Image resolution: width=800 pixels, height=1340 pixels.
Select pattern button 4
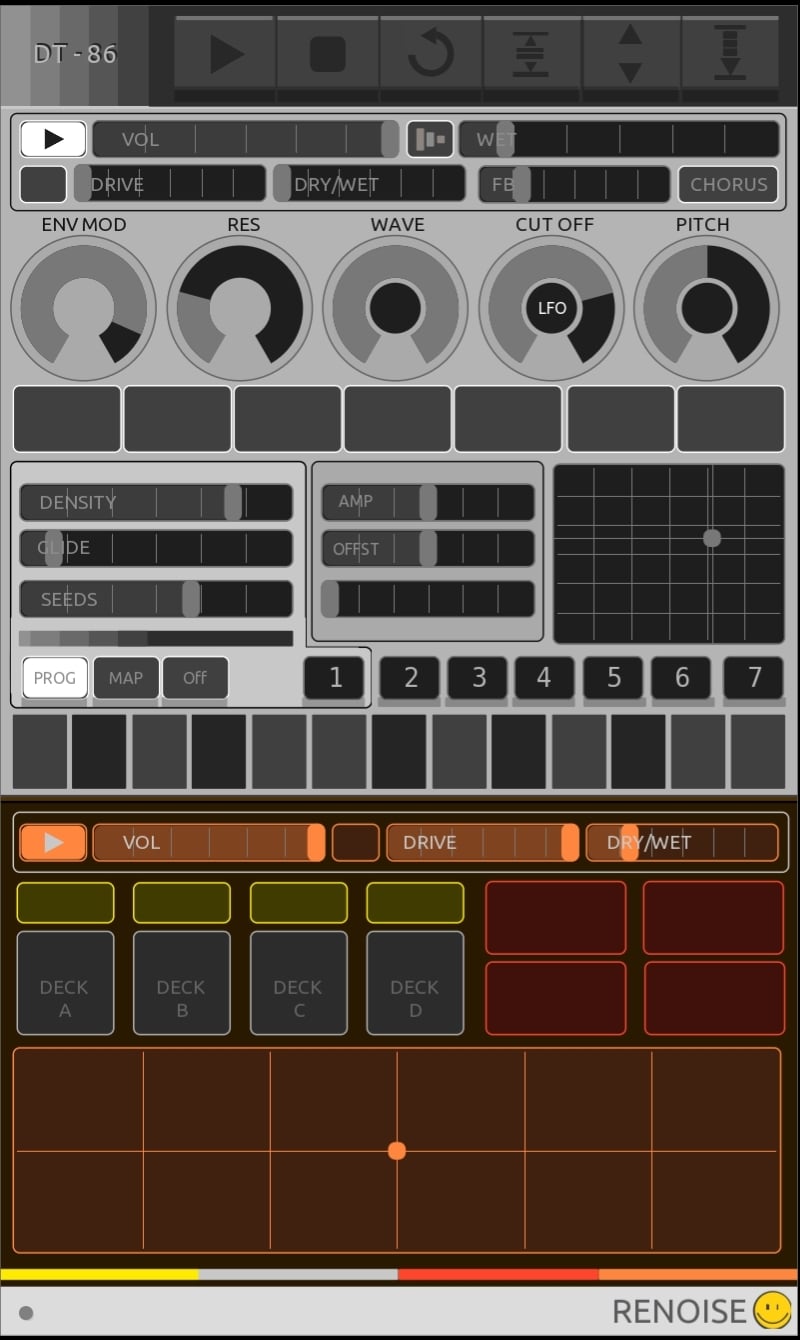pyautogui.click(x=544, y=677)
